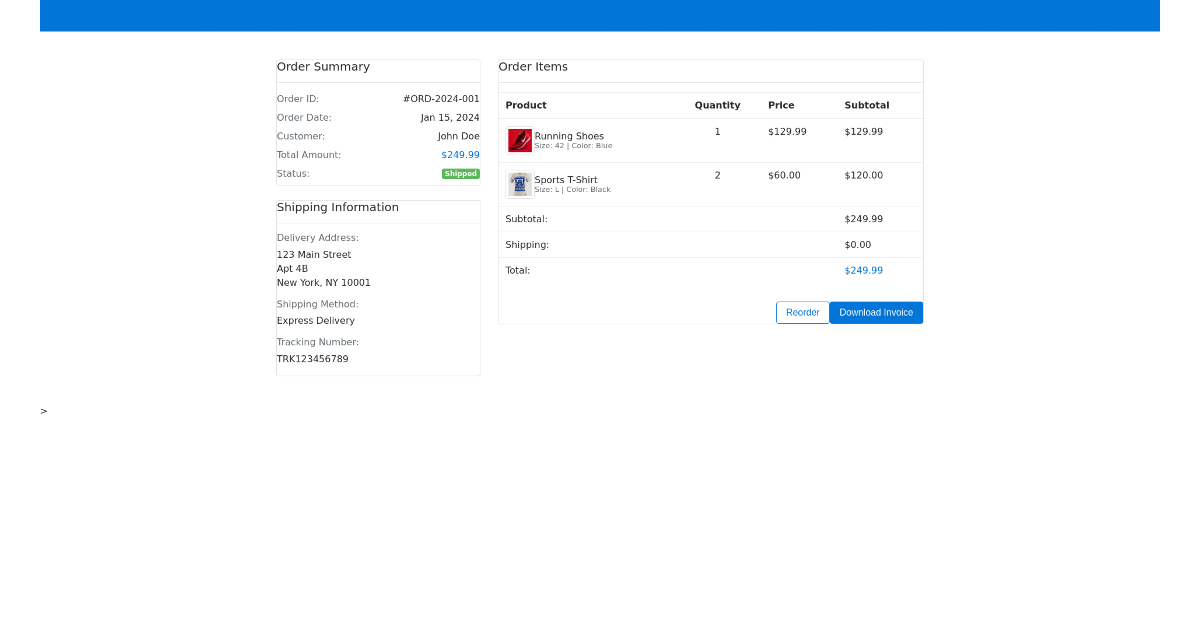Click the tracking number TRK123456789

click(x=312, y=358)
